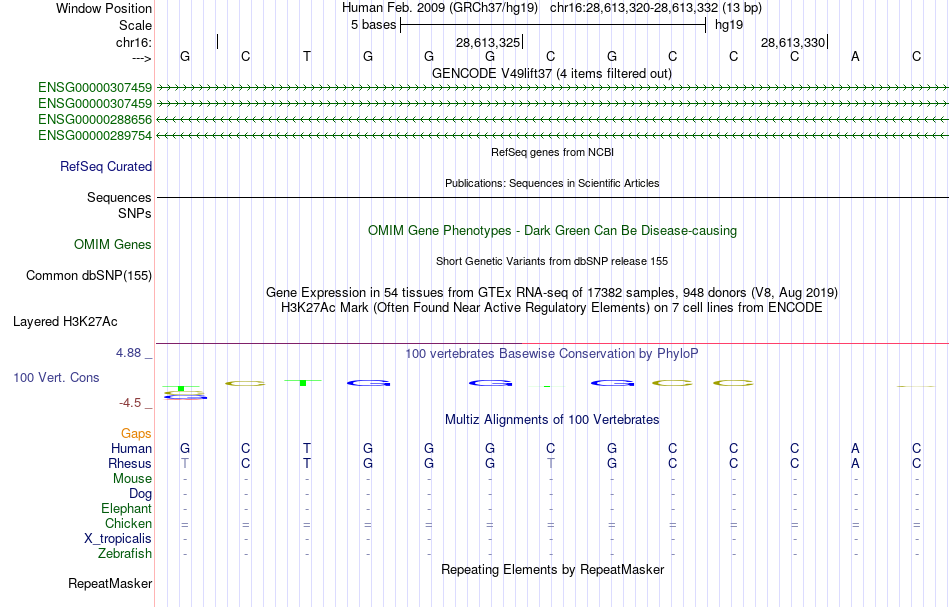Select the Chicken species row label
950x607 pixels.
click(128, 523)
